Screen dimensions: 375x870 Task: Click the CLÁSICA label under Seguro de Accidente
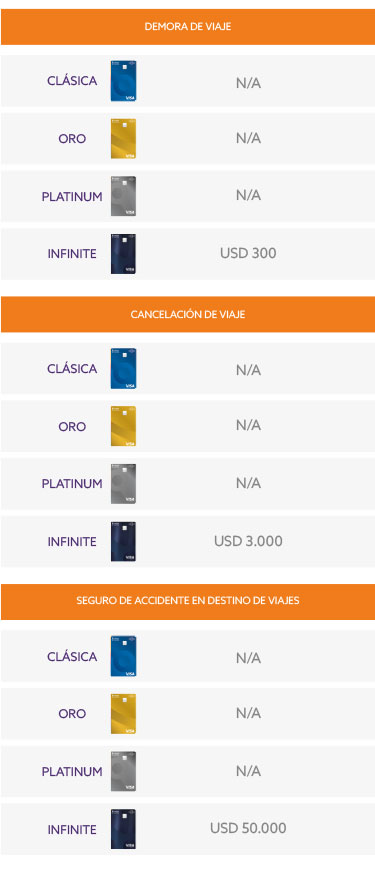click(x=72, y=656)
